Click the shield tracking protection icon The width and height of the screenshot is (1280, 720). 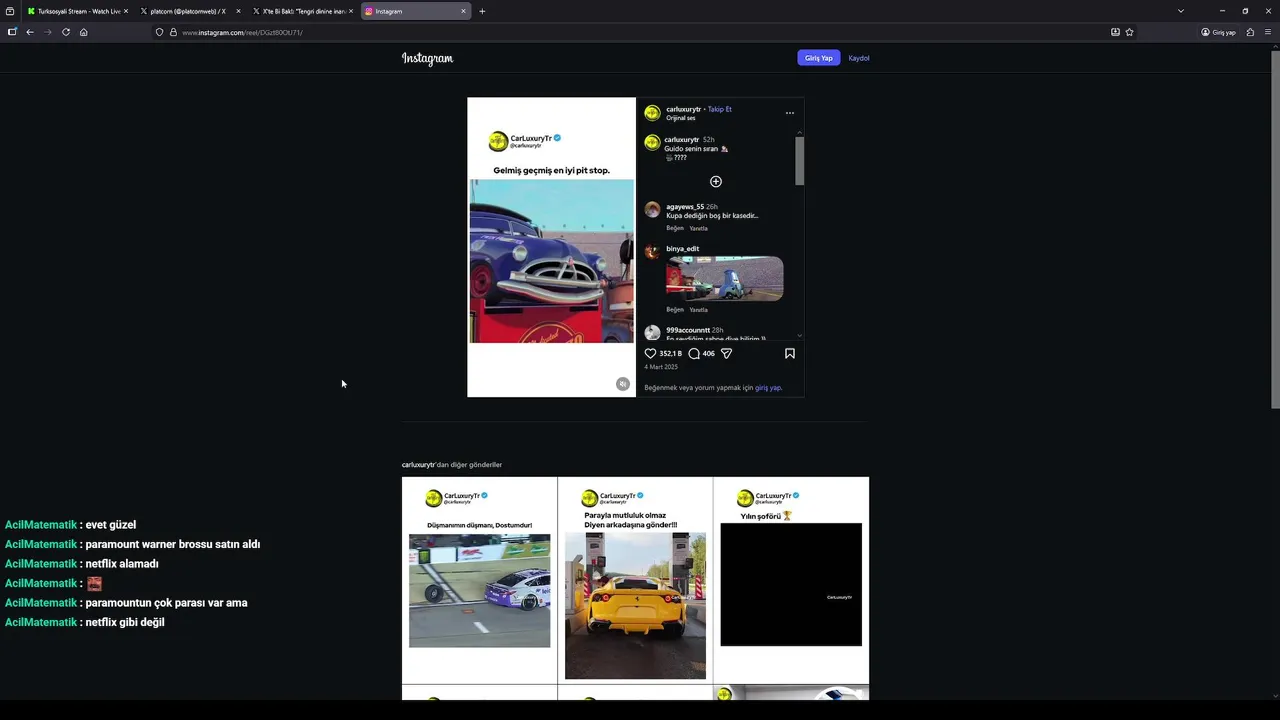coord(159,32)
